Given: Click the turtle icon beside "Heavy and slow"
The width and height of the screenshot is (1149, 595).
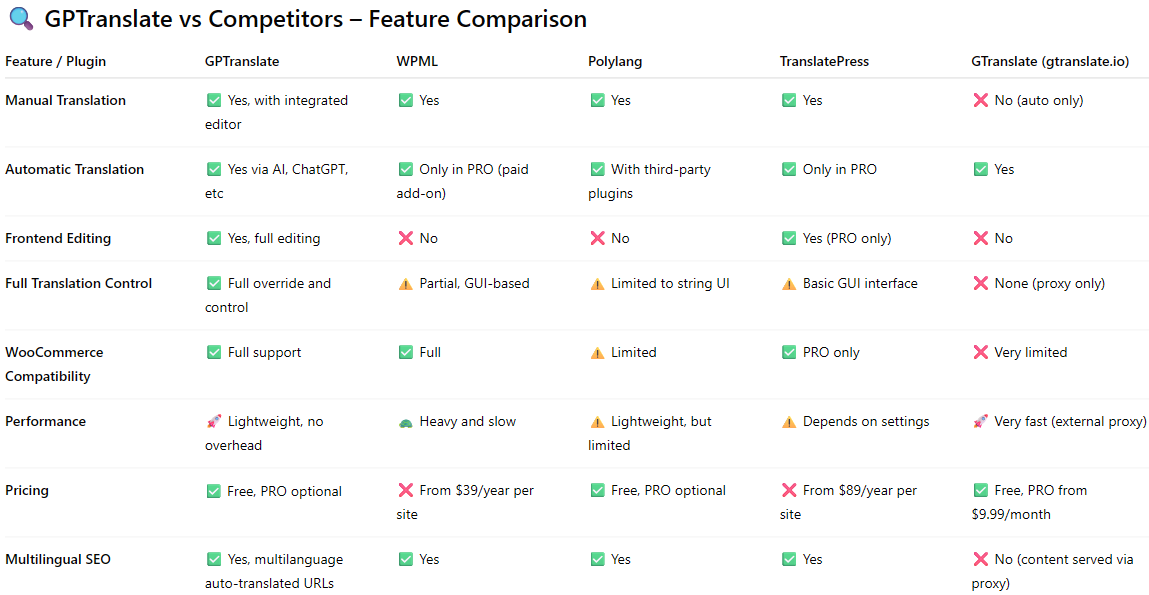Looking at the screenshot, I should click(405, 422).
